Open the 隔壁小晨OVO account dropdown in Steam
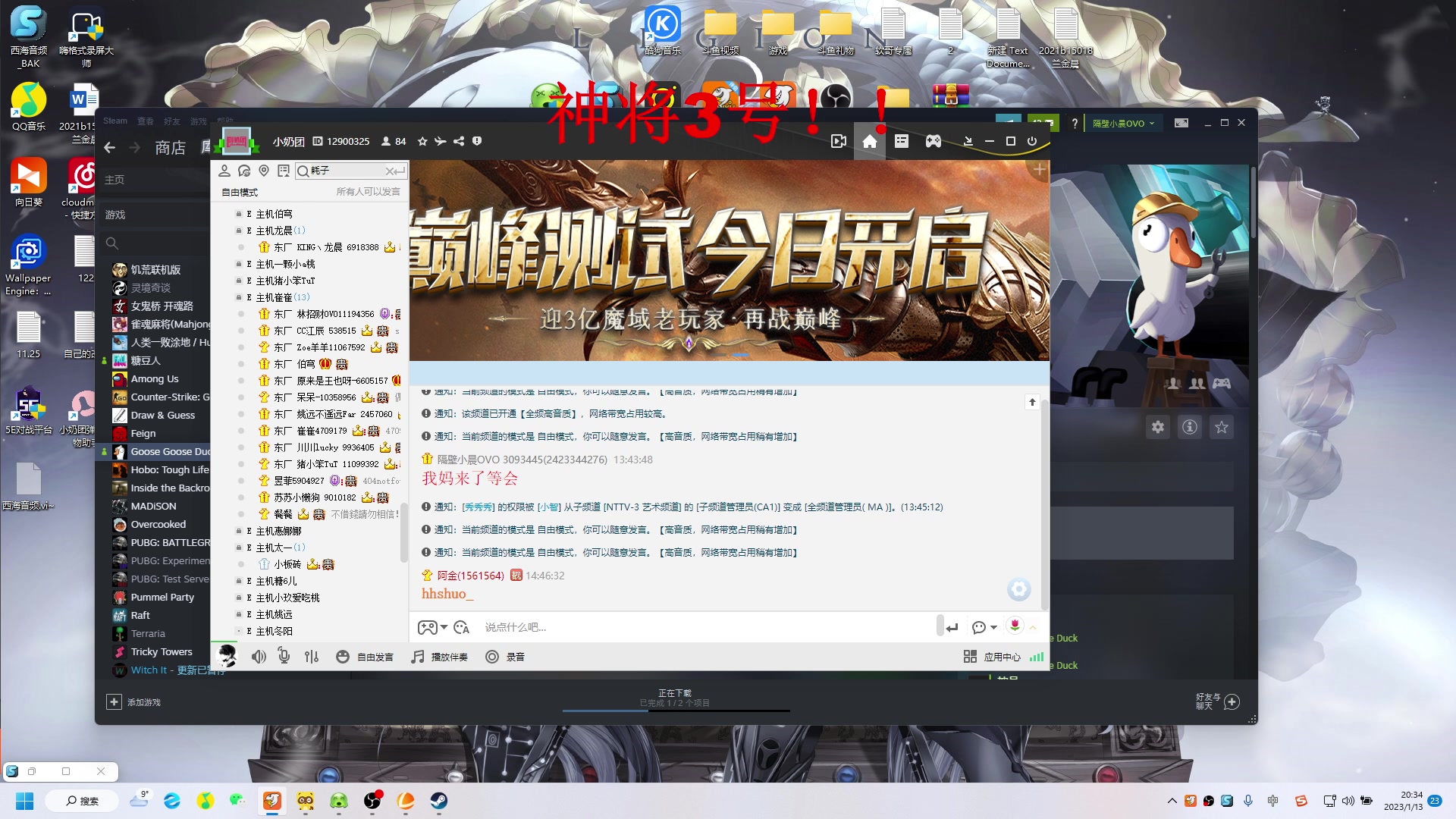The height and width of the screenshot is (819, 1456). point(1124,123)
